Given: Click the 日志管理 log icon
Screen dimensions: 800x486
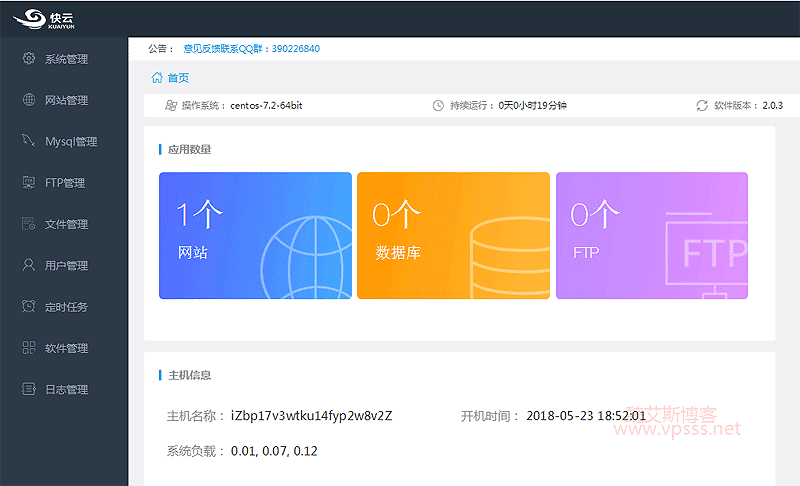Looking at the screenshot, I should click(x=29, y=389).
